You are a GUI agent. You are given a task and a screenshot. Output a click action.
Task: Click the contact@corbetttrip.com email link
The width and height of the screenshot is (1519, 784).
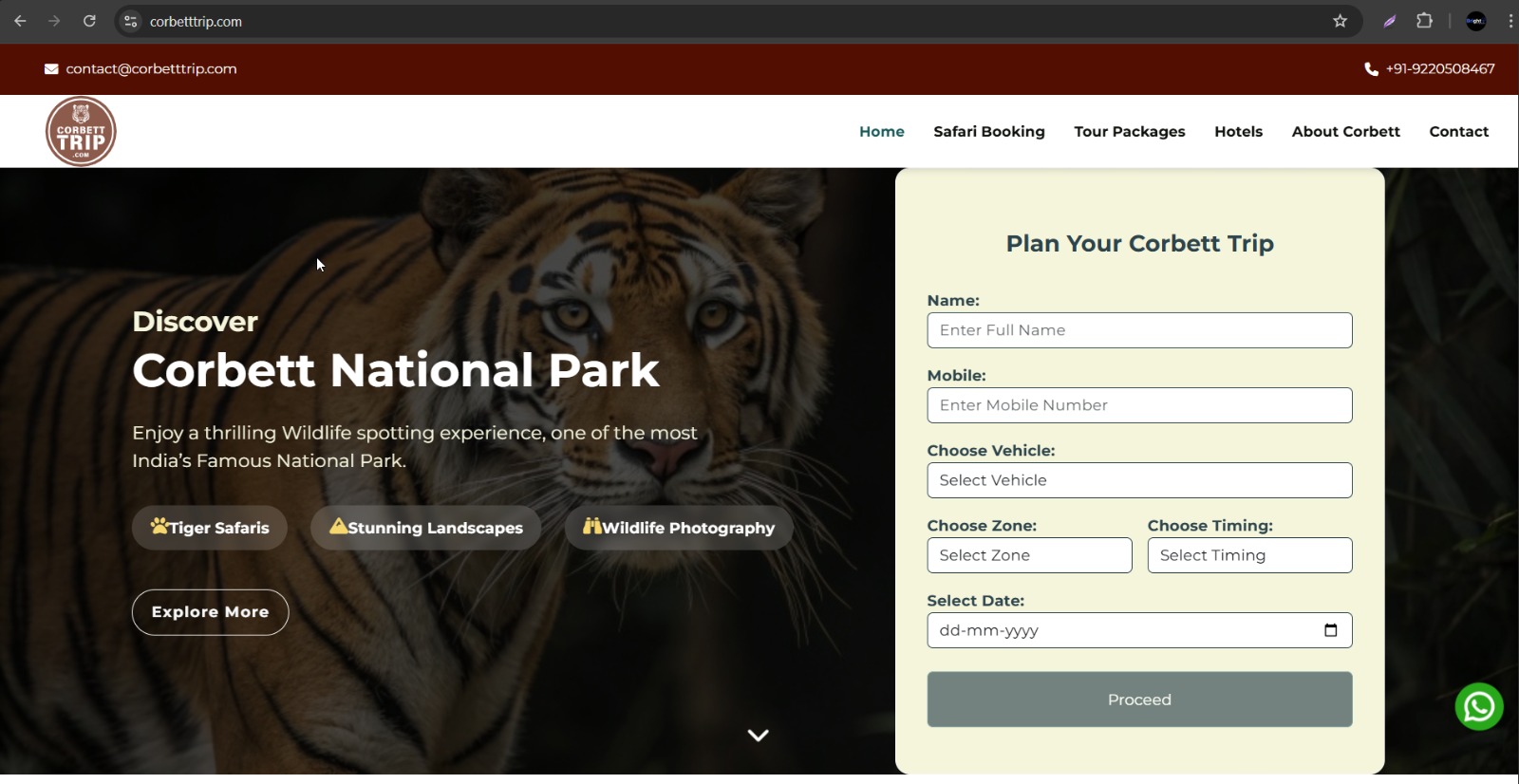[151, 69]
